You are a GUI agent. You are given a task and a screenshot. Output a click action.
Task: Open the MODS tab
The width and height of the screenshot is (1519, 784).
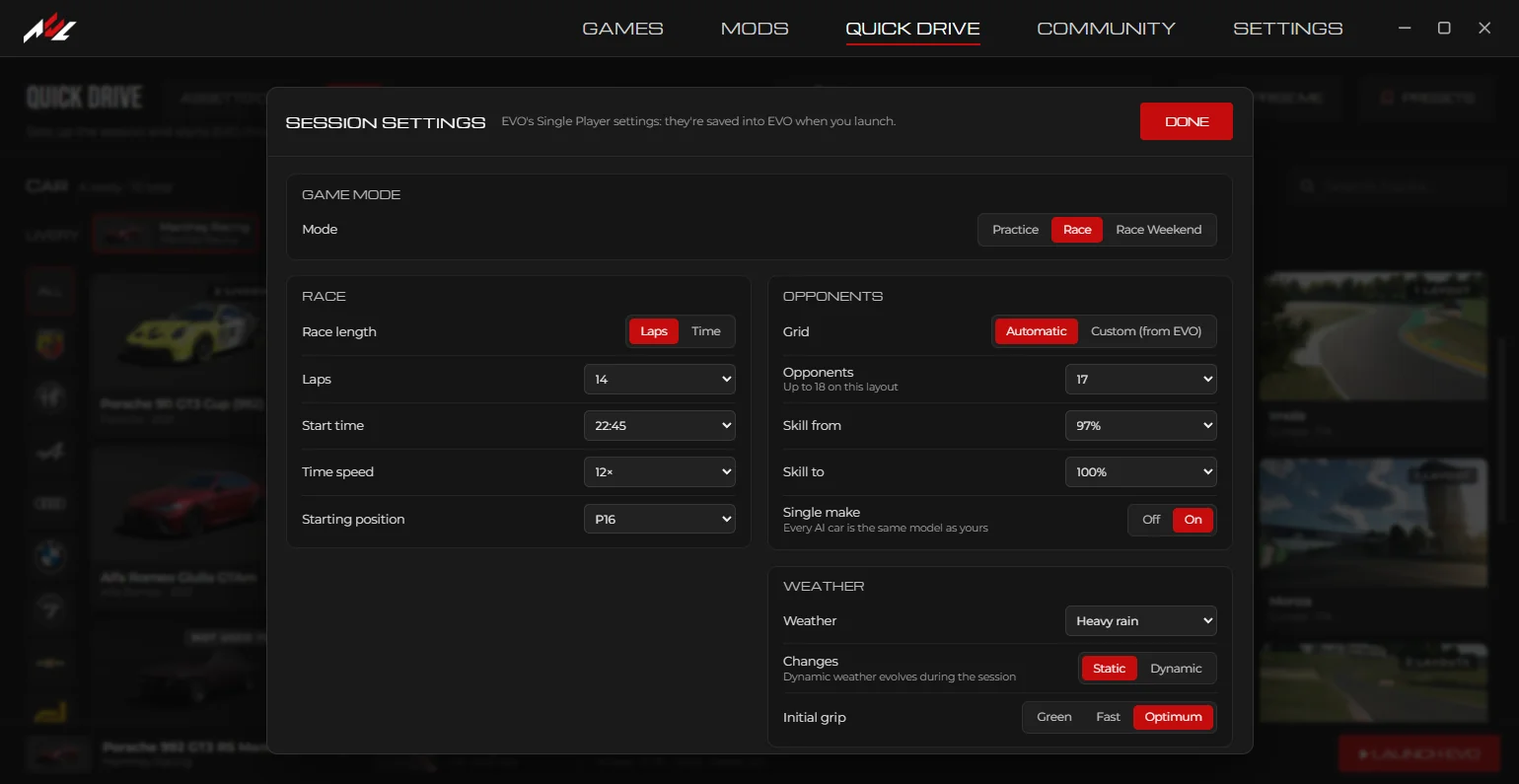755,29
